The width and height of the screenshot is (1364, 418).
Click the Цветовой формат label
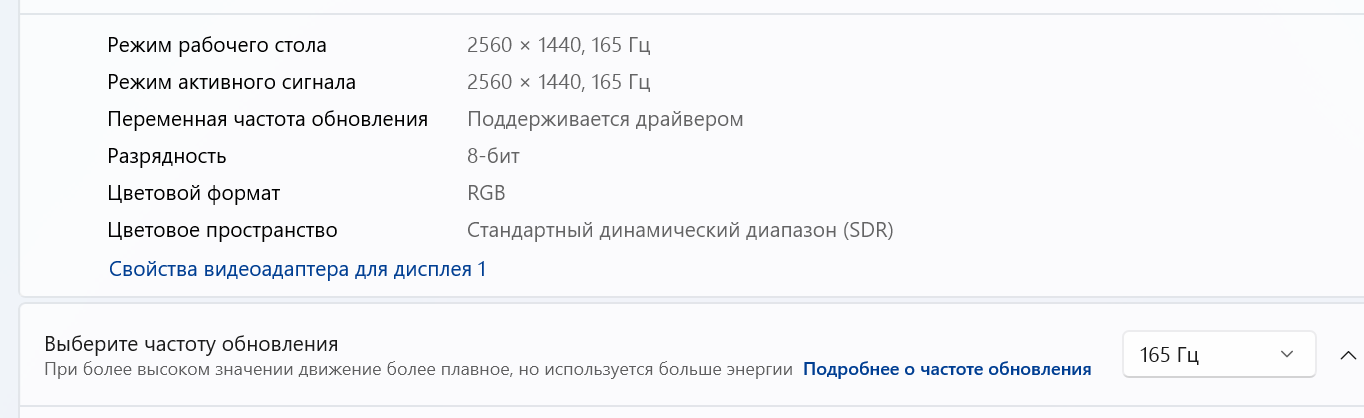pyautogui.click(x=194, y=193)
